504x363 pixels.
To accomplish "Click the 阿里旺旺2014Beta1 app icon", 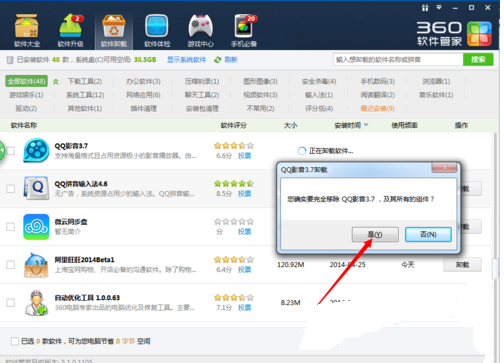I will click(x=36, y=265).
